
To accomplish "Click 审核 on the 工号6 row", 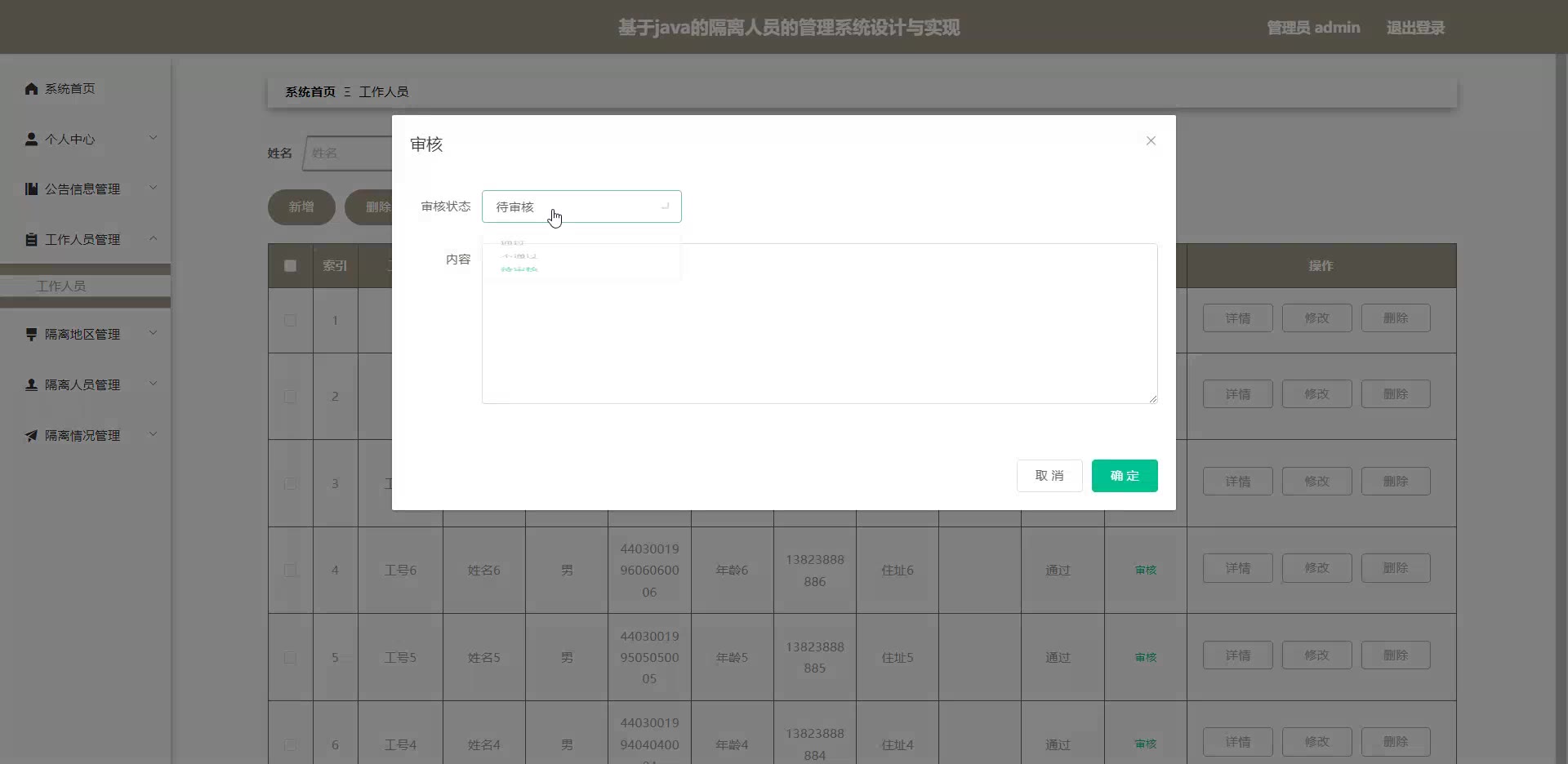I will pos(1146,570).
